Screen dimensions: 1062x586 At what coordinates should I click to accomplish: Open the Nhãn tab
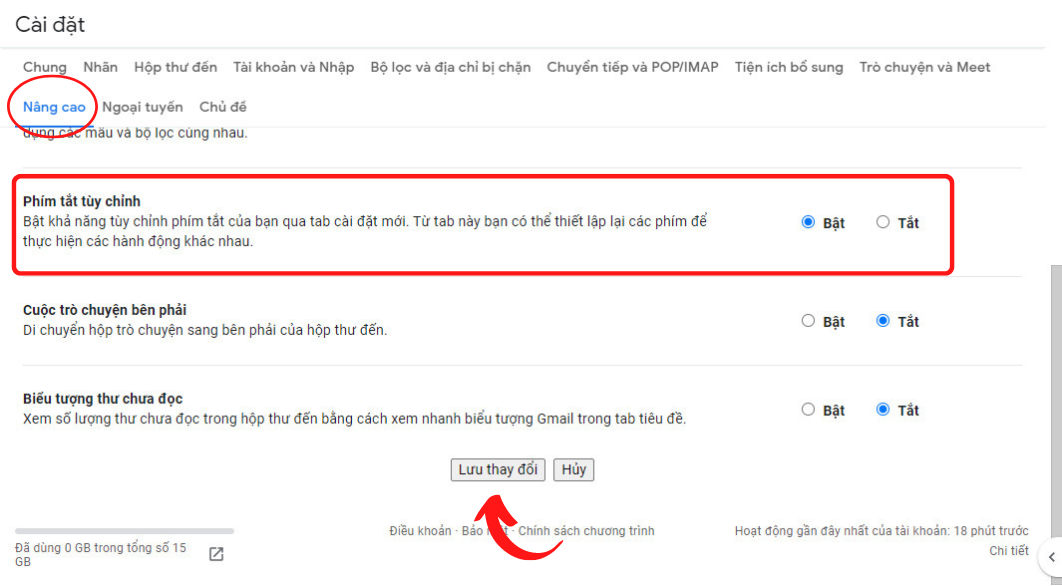coord(100,67)
